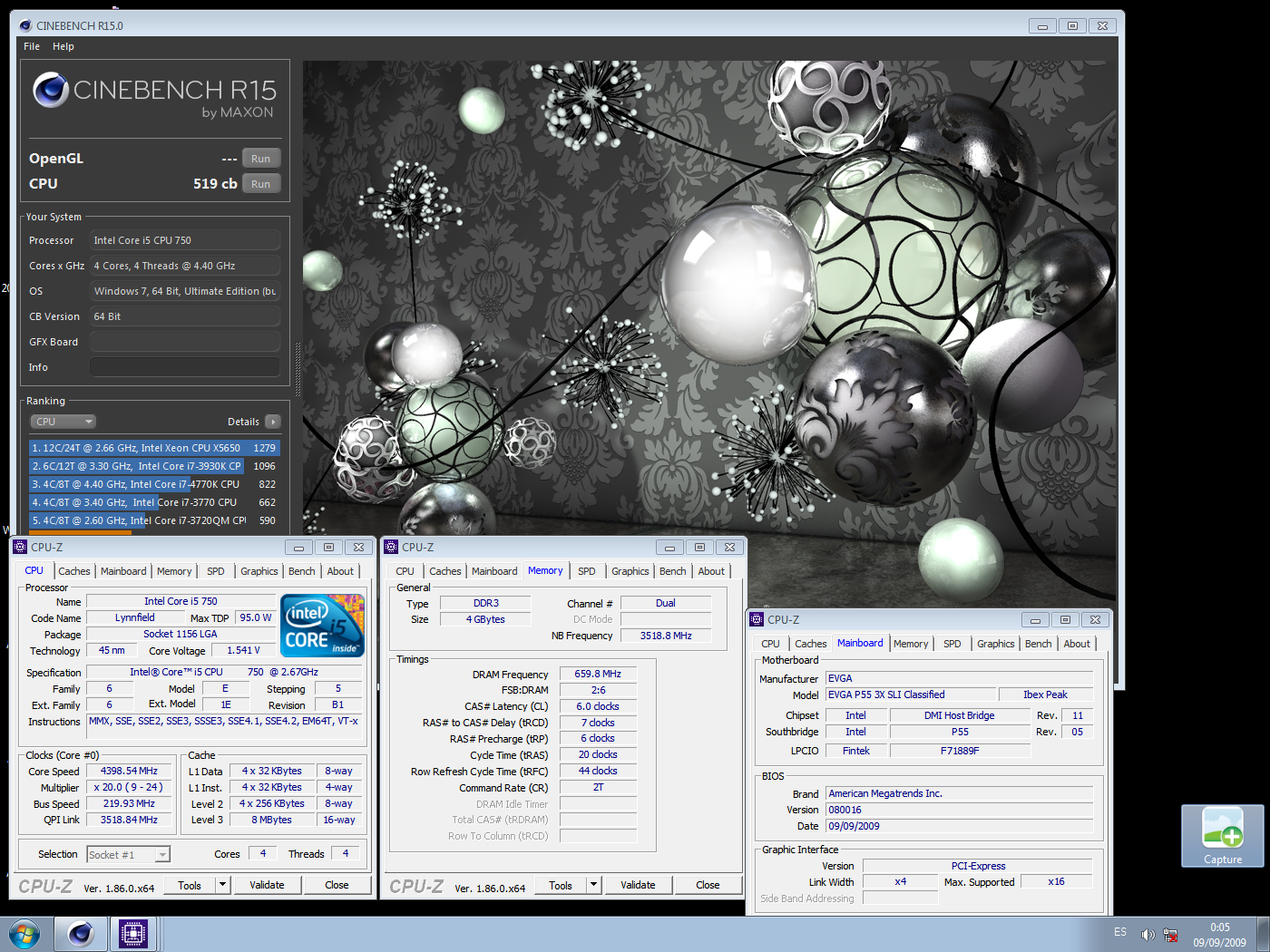1270x952 pixels.
Task: Select Bench tab in Mainboard CPU-Z window
Action: click(1039, 644)
